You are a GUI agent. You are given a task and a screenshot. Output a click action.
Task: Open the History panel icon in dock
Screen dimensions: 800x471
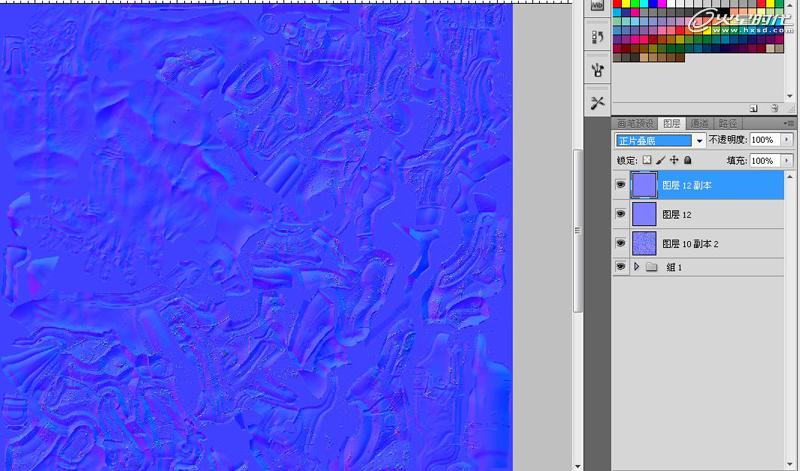coord(597,37)
